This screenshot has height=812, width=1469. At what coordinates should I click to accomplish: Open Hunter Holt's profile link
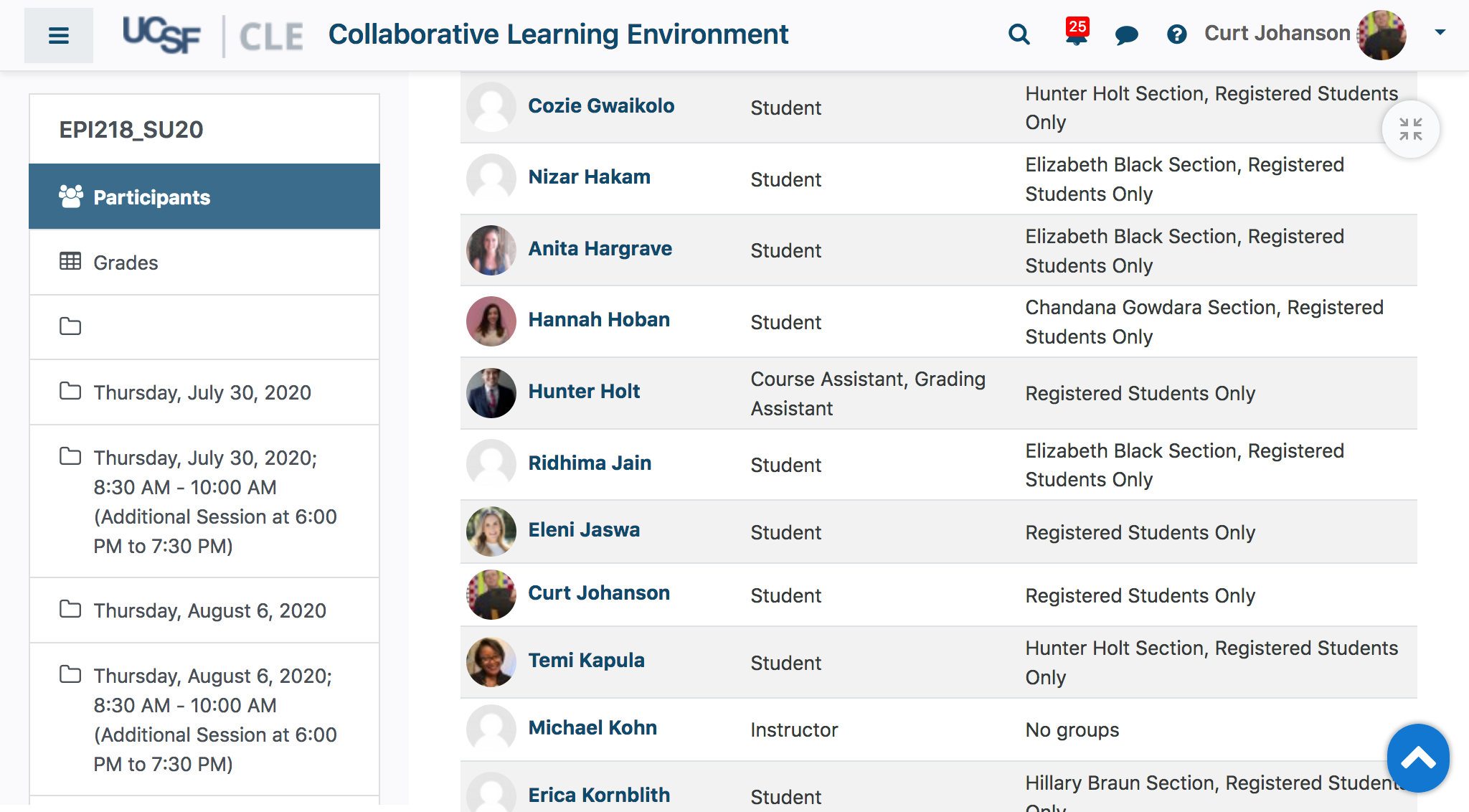(x=584, y=392)
